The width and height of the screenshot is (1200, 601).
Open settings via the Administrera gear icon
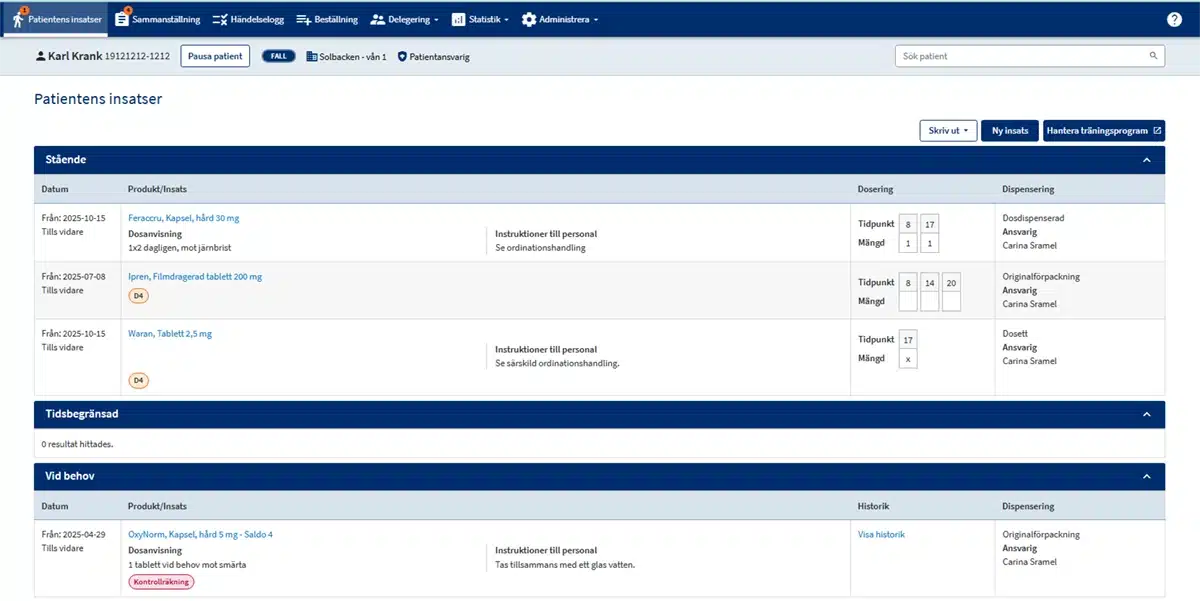pos(529,18)
